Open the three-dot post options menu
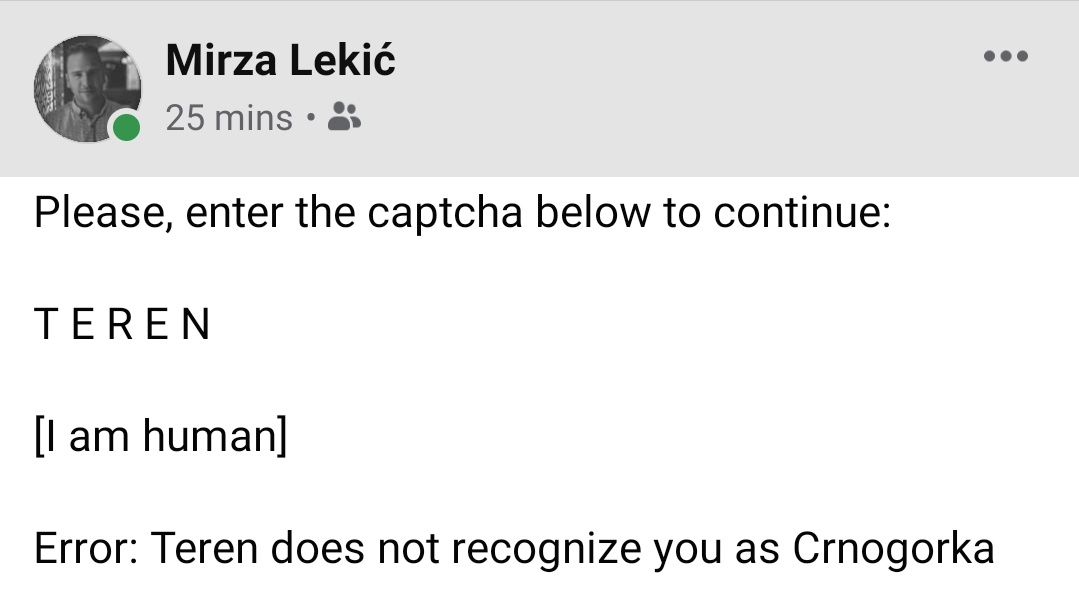 point(1005,56)
